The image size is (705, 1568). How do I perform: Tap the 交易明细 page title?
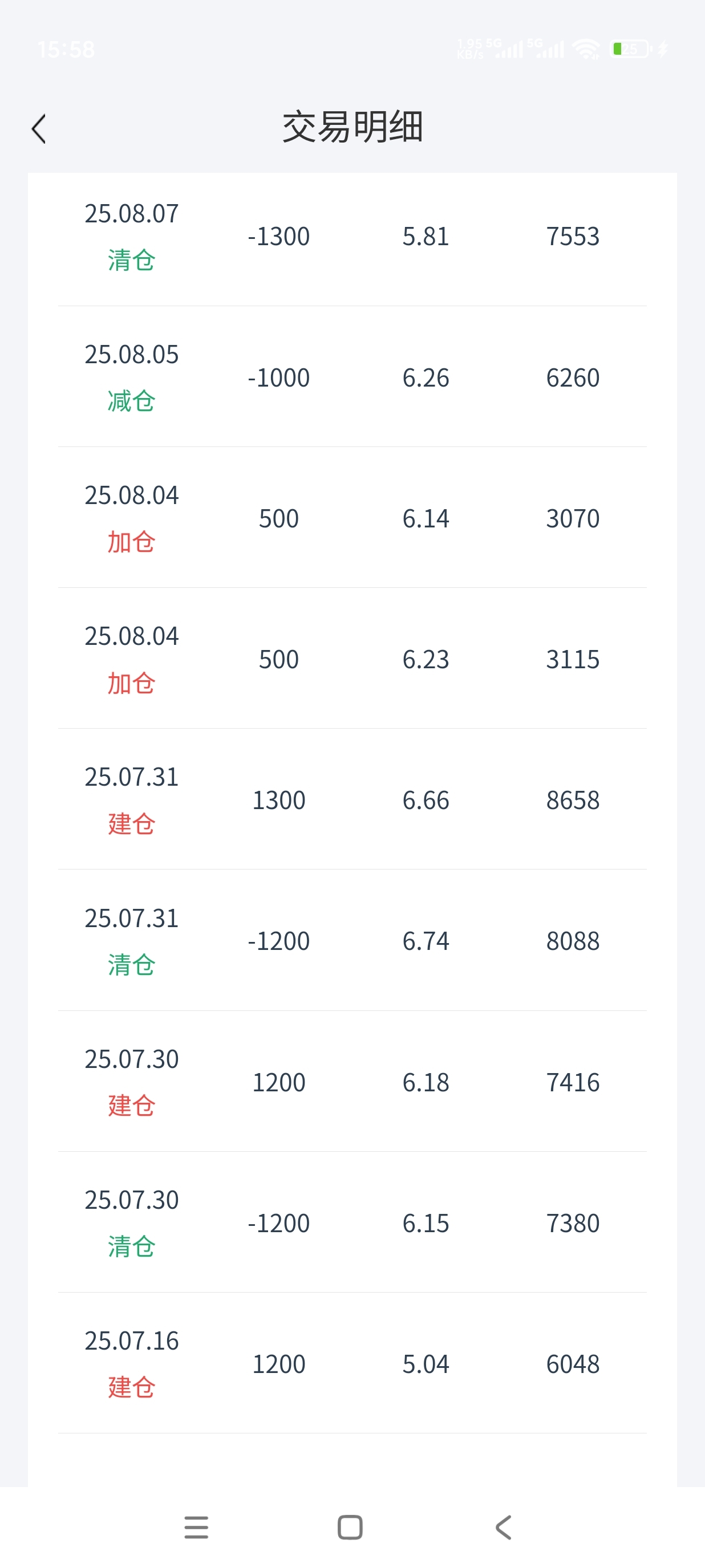352,127
